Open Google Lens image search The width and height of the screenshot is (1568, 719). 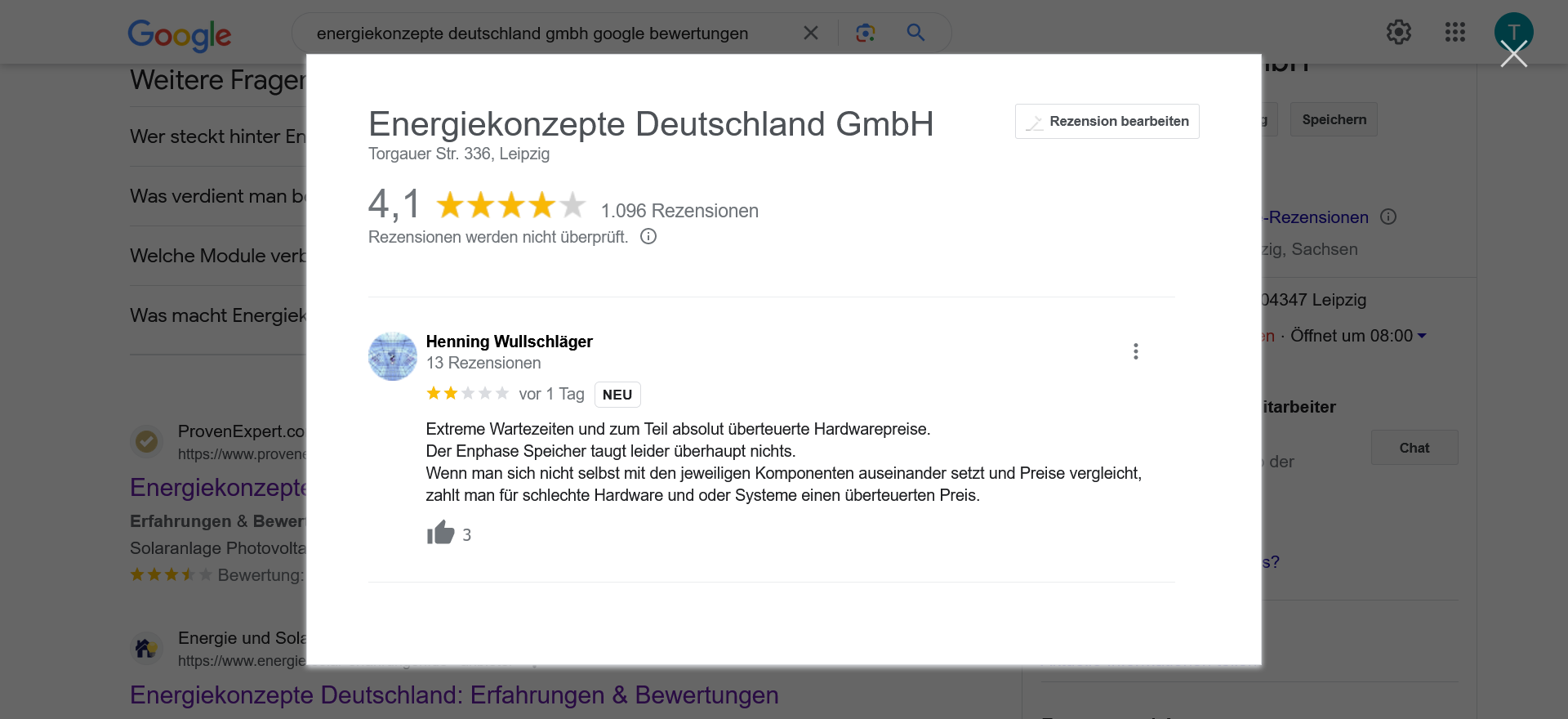tap(865, 33)
